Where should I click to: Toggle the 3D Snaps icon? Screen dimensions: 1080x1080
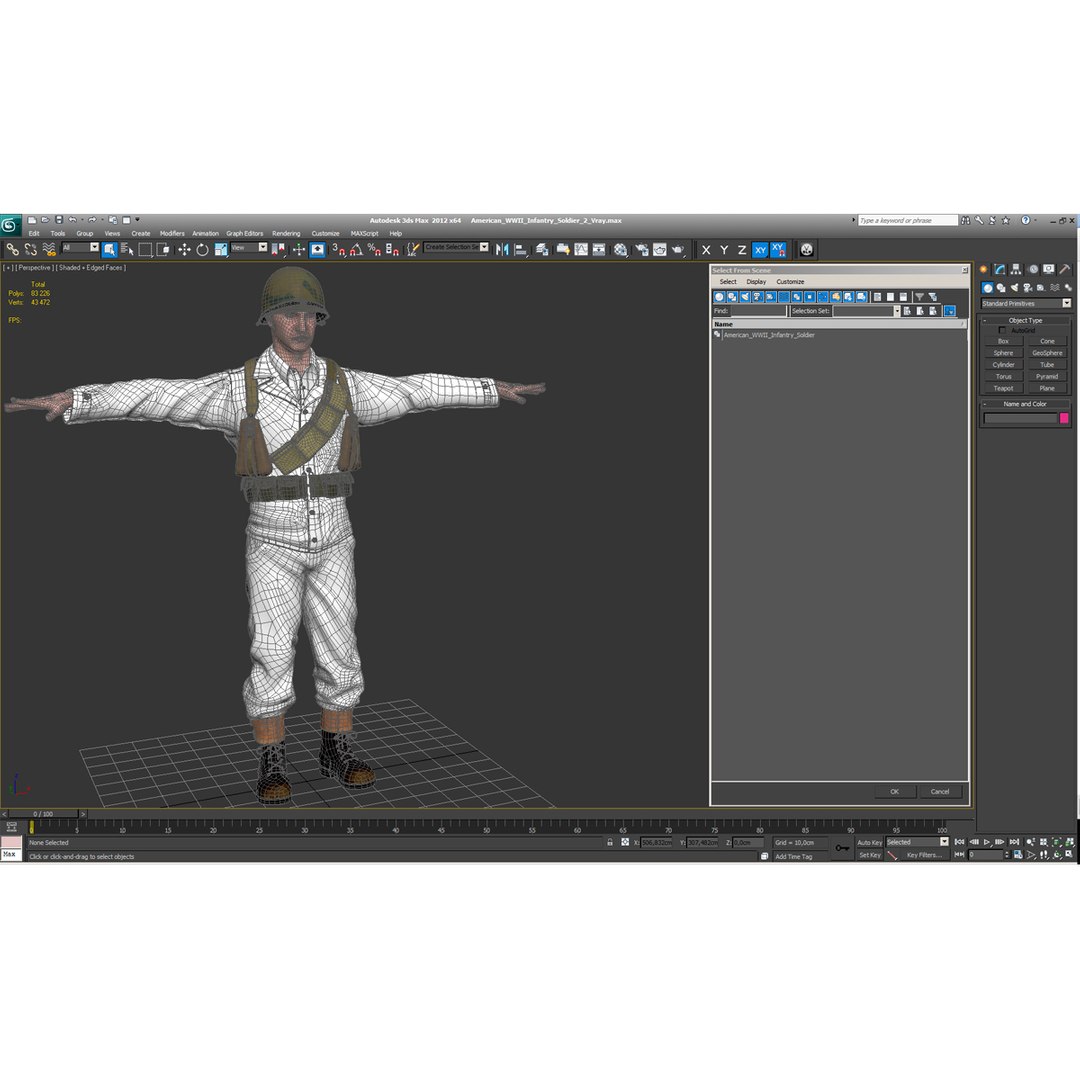tap(338, 249)
